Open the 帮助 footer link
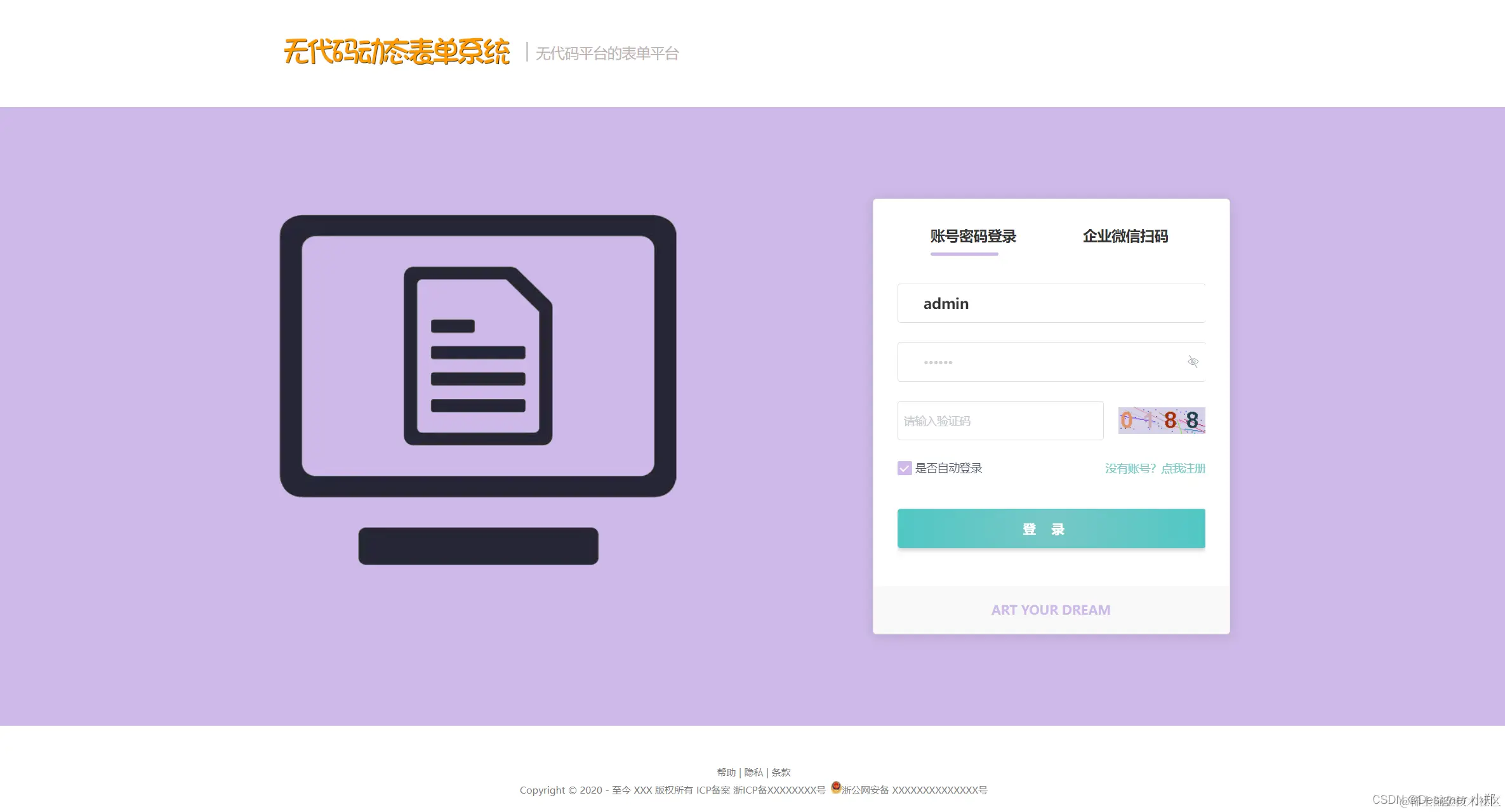The image size is (1505, 812). 726,771
